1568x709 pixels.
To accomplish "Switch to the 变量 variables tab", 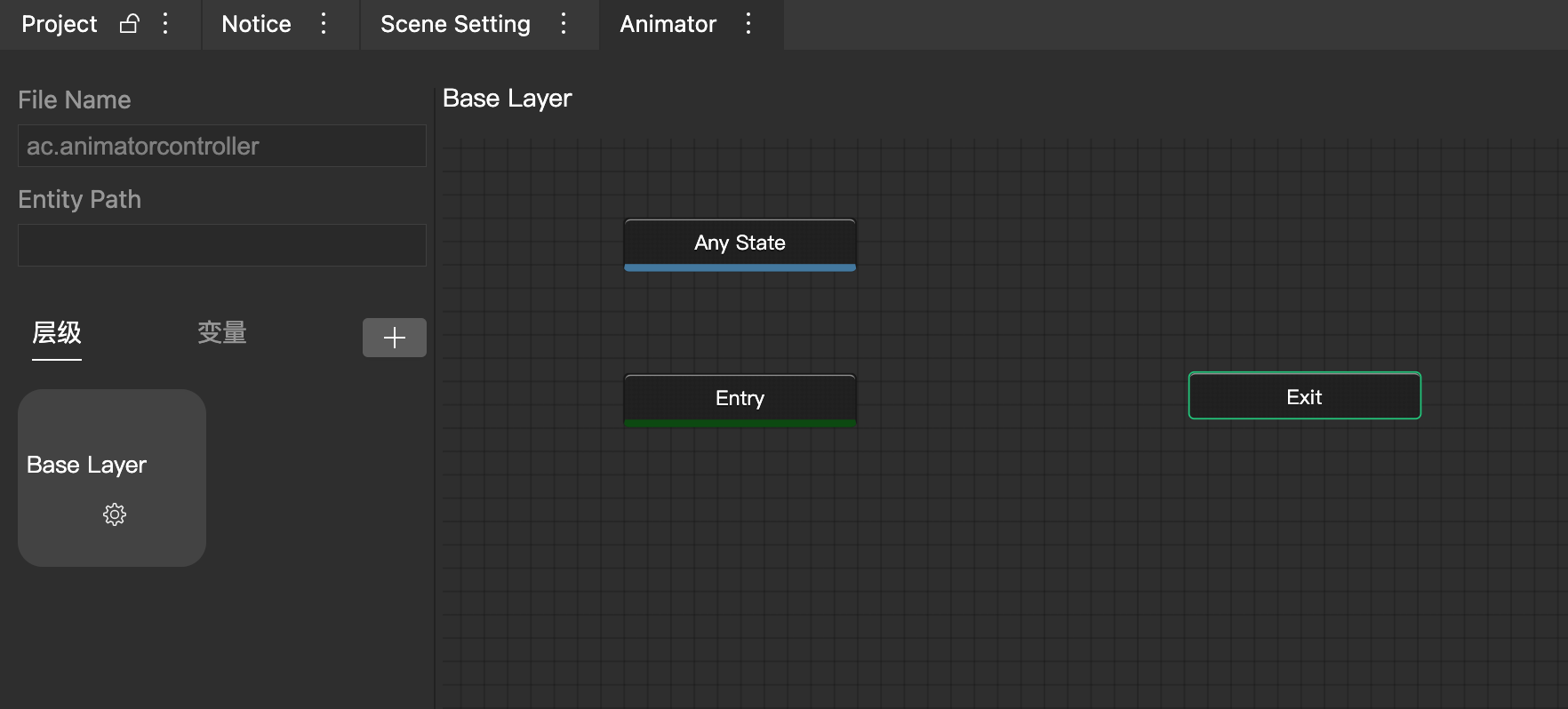I will point(222,333).
